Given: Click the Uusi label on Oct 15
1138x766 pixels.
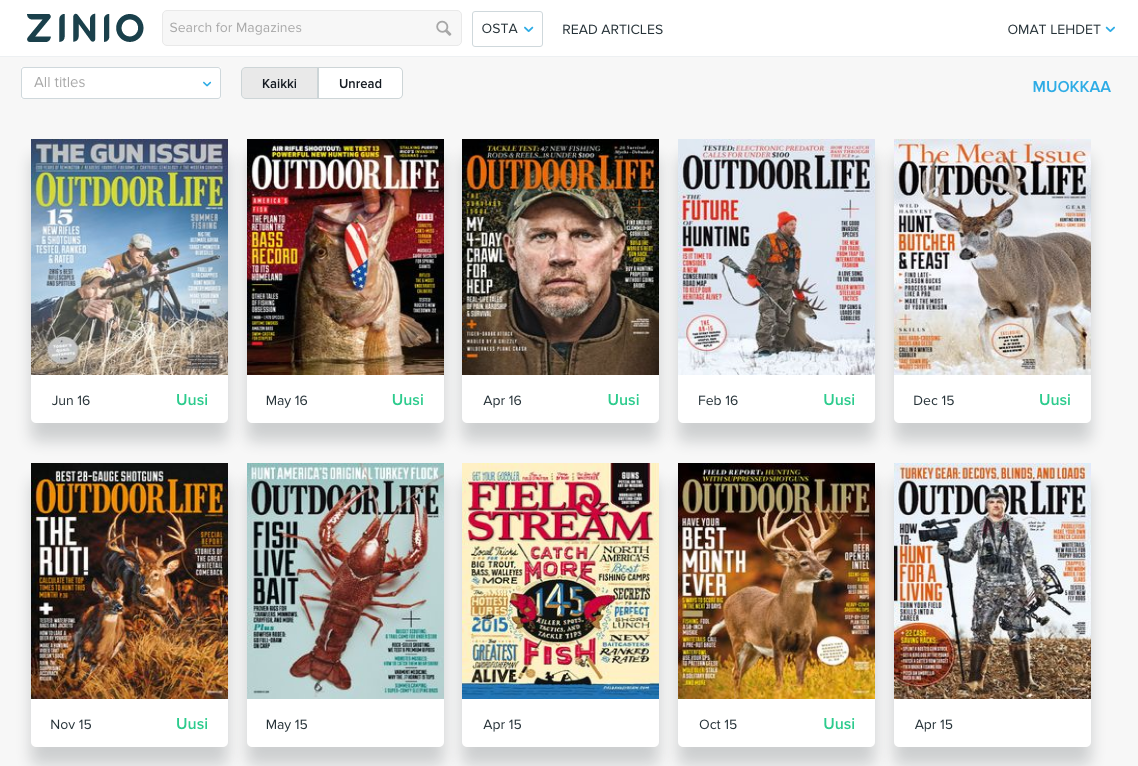Looking at the screenshot, I should pos(839,724).
